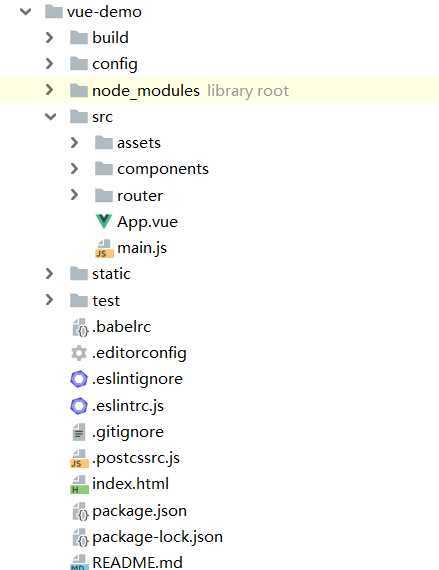Expand the node_modules folder arrow

(49, 90)
